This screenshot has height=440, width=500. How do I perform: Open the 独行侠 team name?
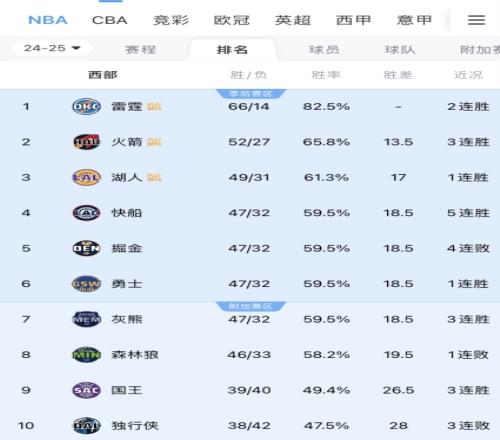tap(135, 426)
